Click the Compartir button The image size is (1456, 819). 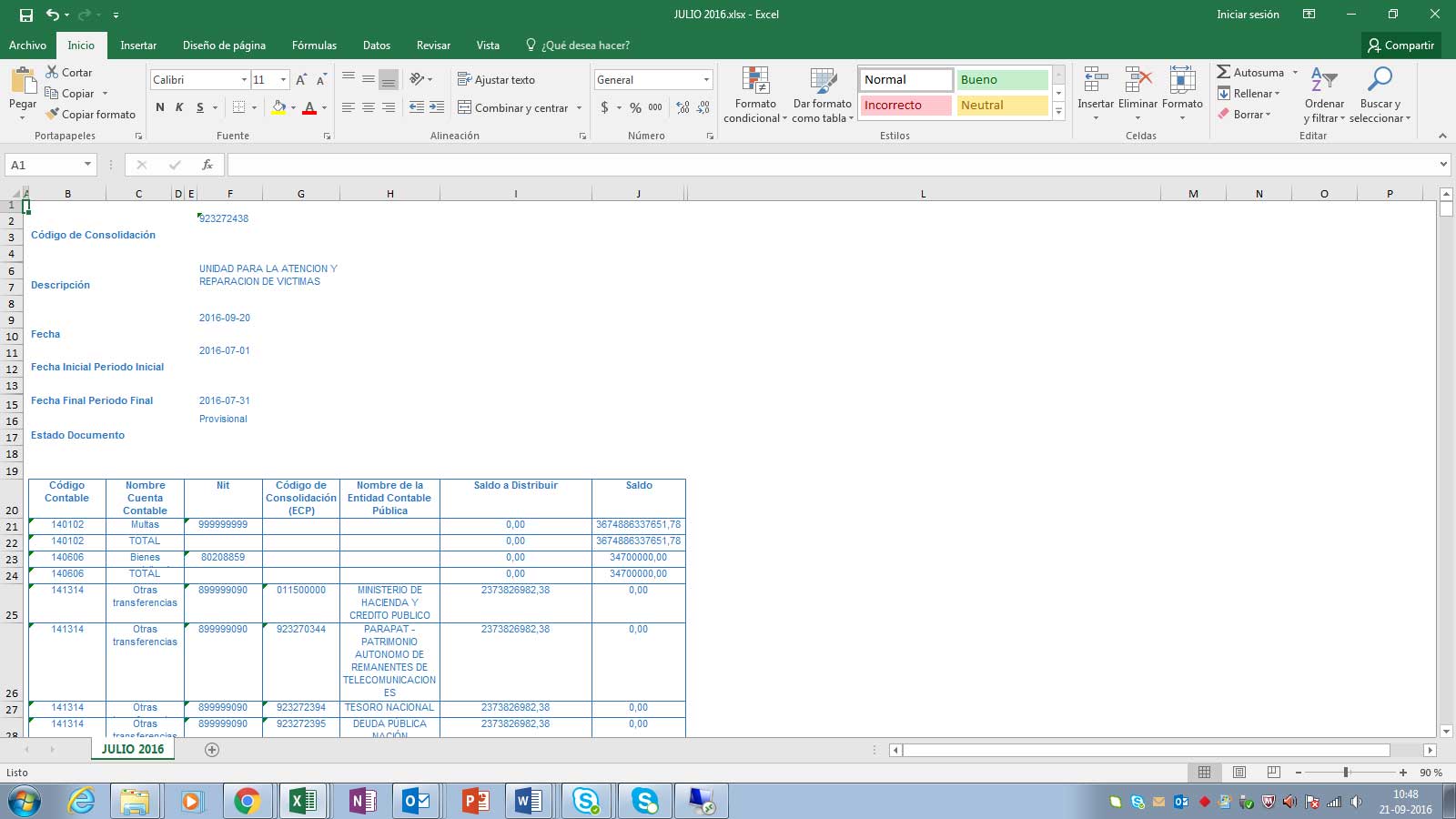tap(1401, 45)
